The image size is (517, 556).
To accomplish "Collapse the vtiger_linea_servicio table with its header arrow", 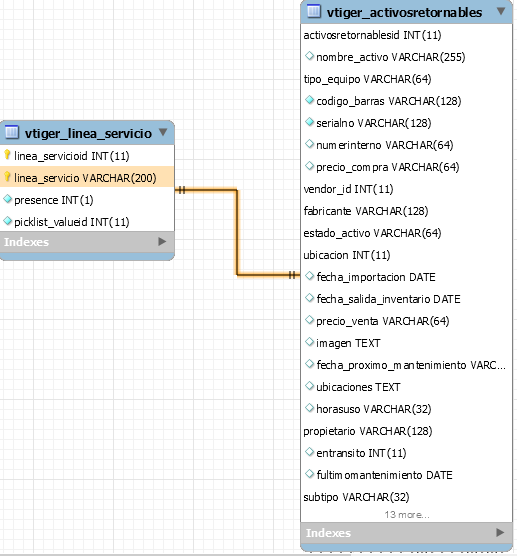I will click(x=163, y=132).
